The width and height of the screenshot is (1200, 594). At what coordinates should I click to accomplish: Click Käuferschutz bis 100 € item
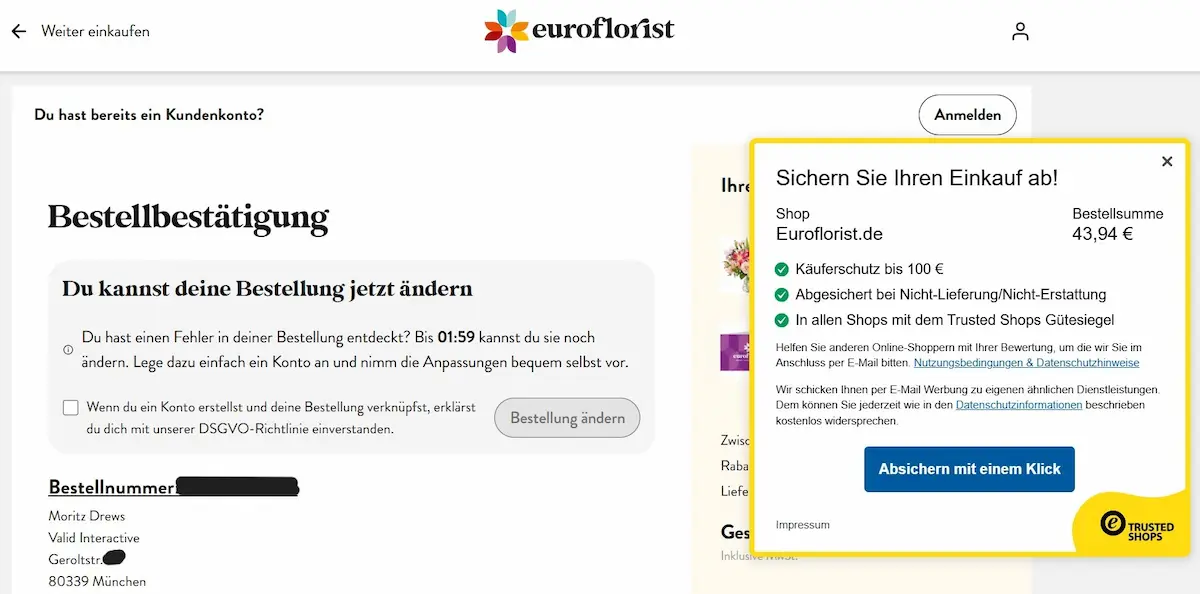[860, 269]
